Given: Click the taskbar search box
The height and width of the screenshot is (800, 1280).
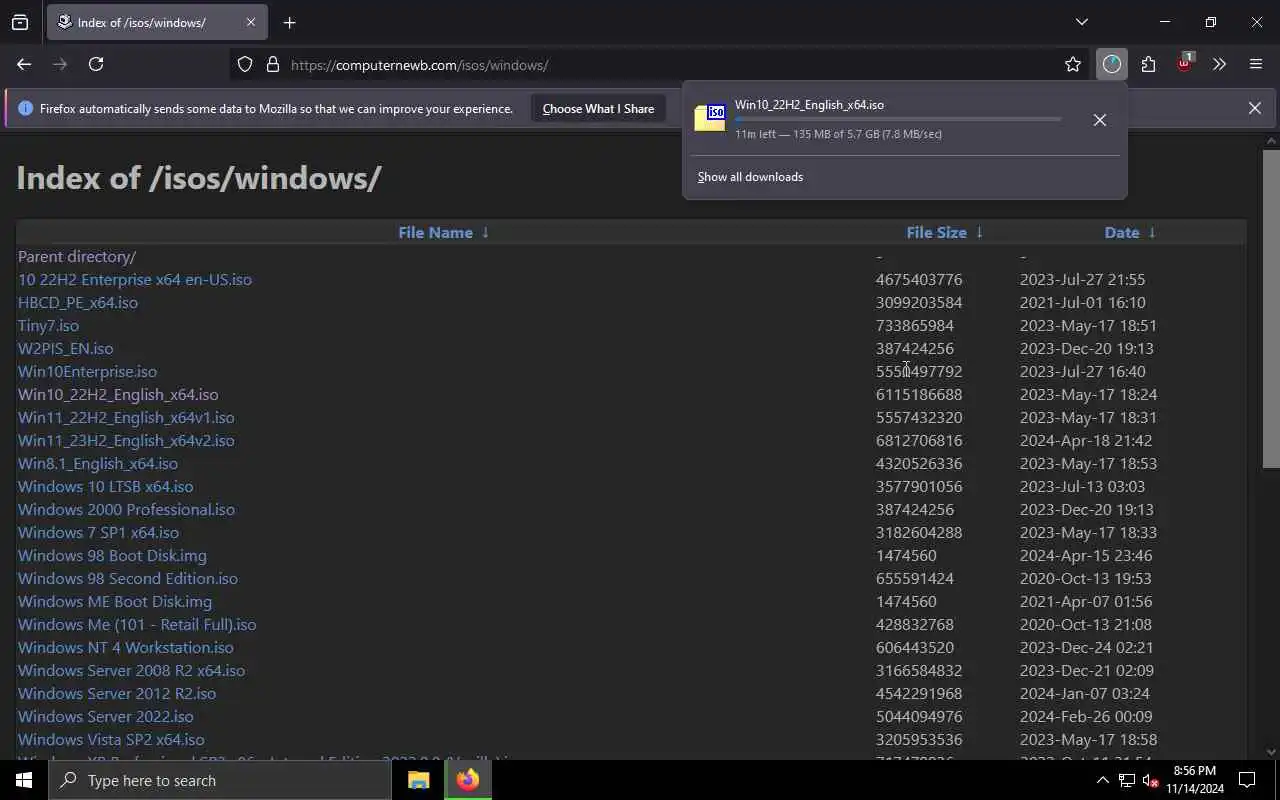Looking at the screenshot, I should (220, 780).
